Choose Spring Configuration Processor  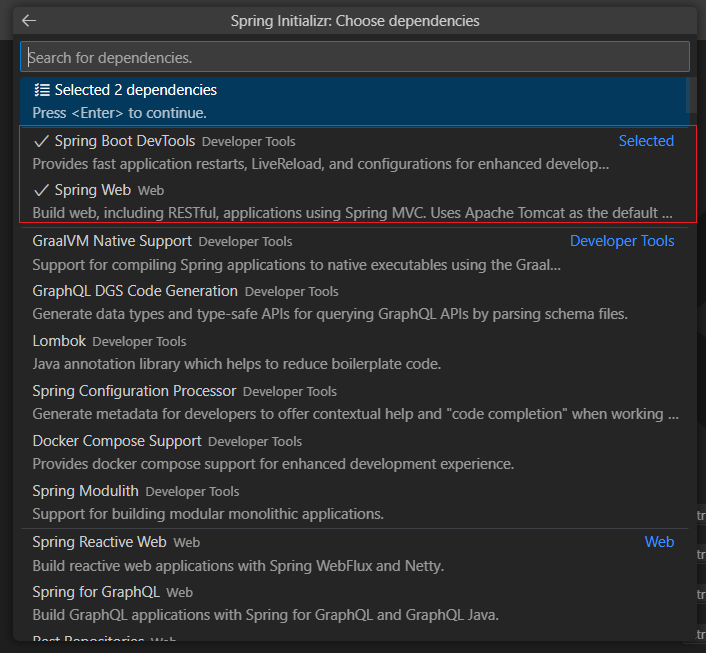355,402
